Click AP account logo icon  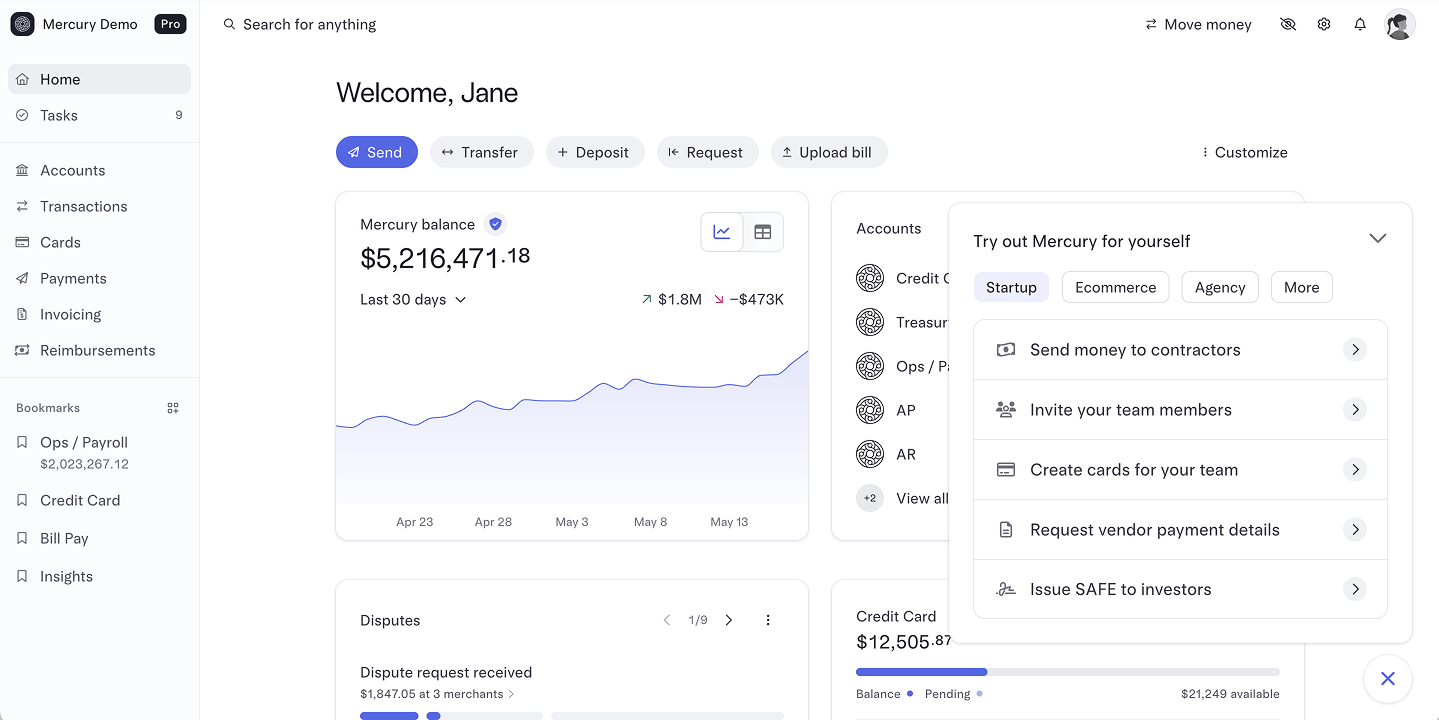coord(870,410)
